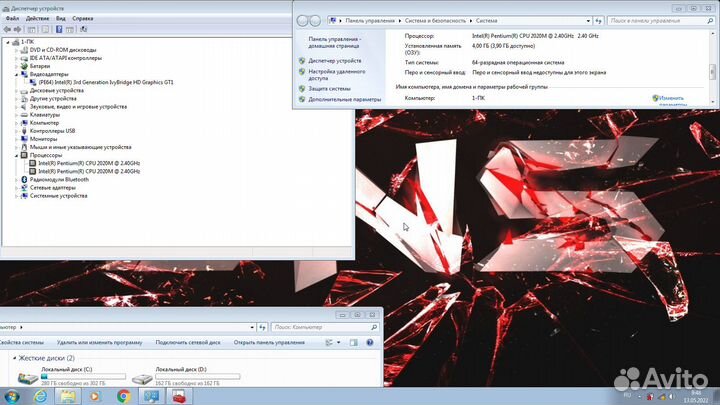Click Настройка удаленного доступа link
The width and height of the screenshot is (720, 405).
pyautogui.click(x=335, y=74)
